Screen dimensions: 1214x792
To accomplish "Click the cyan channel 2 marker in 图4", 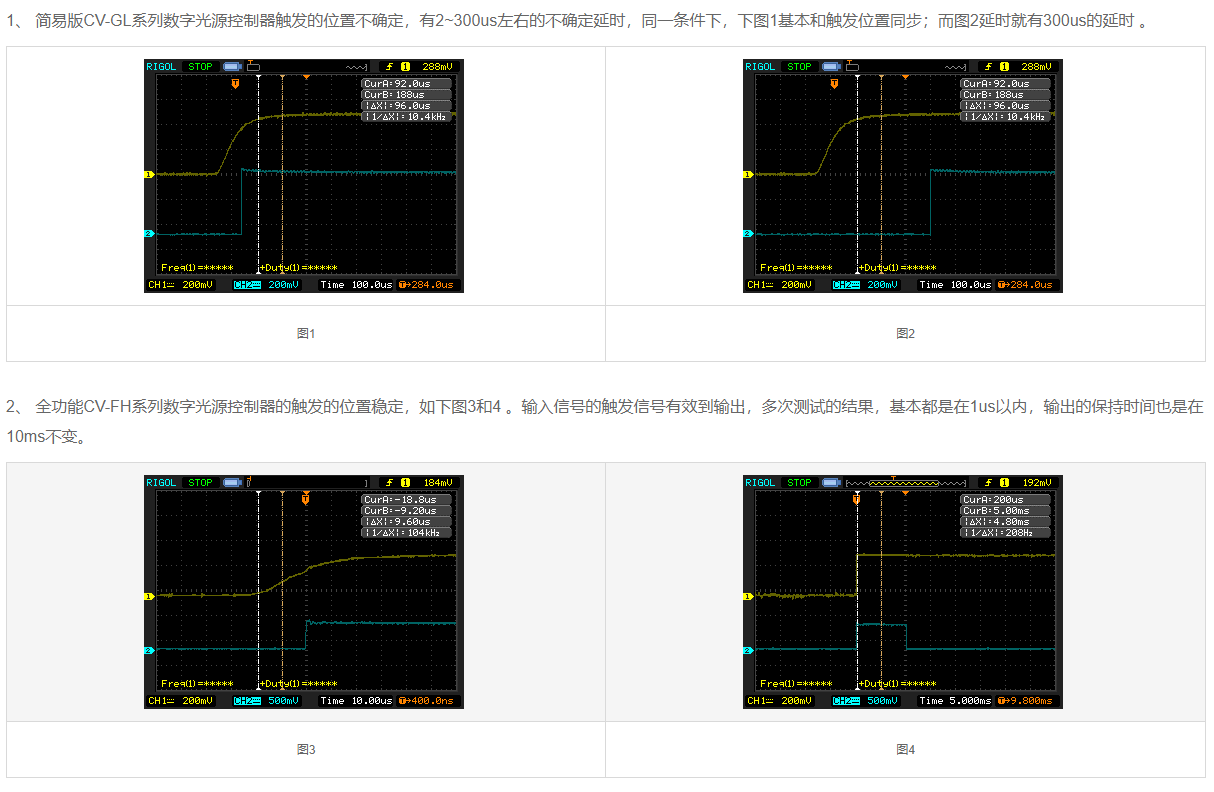I will [x=748, y=650].
